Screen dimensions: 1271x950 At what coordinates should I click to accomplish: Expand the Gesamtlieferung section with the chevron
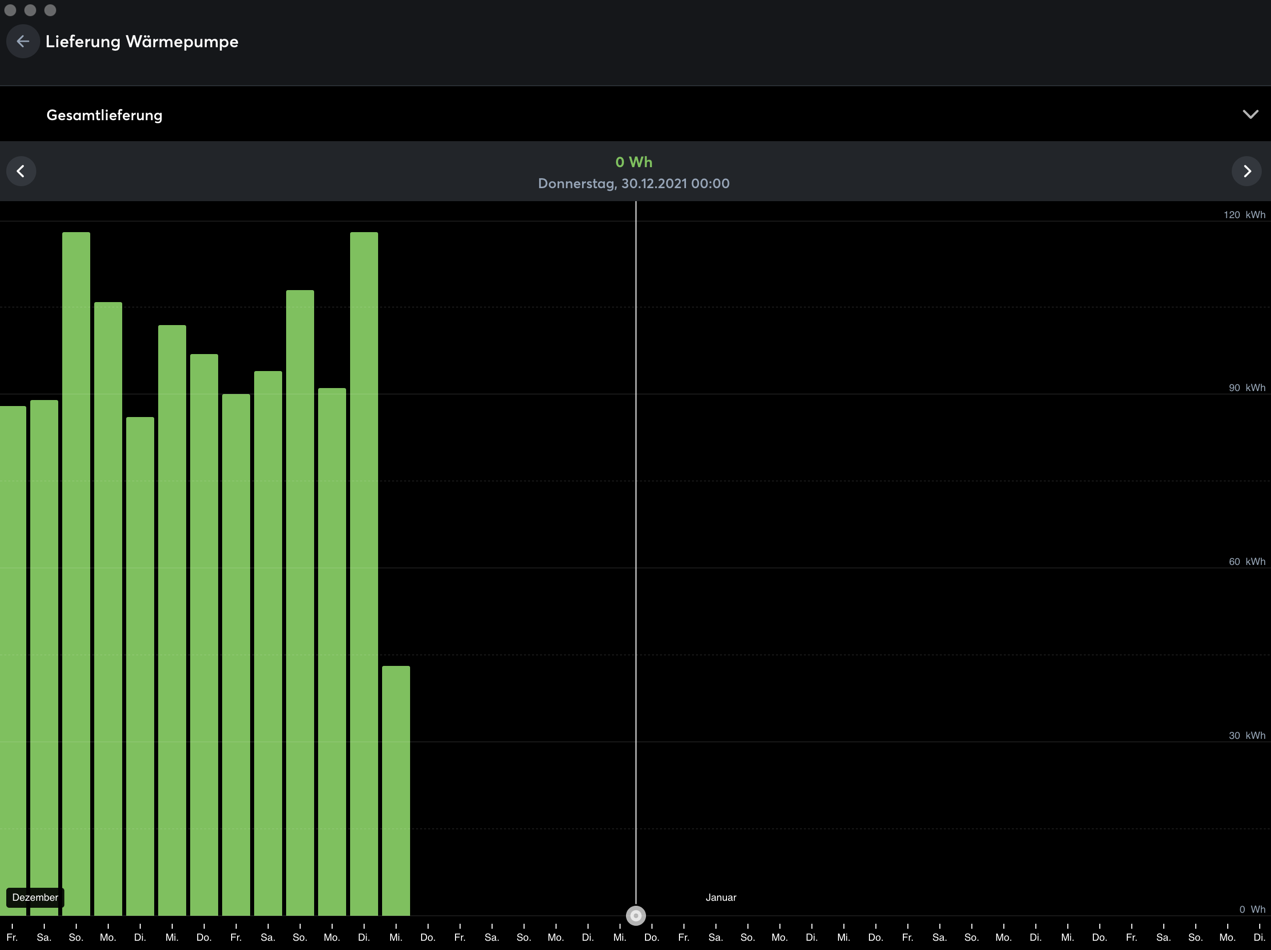click(x=1249, y=115)
